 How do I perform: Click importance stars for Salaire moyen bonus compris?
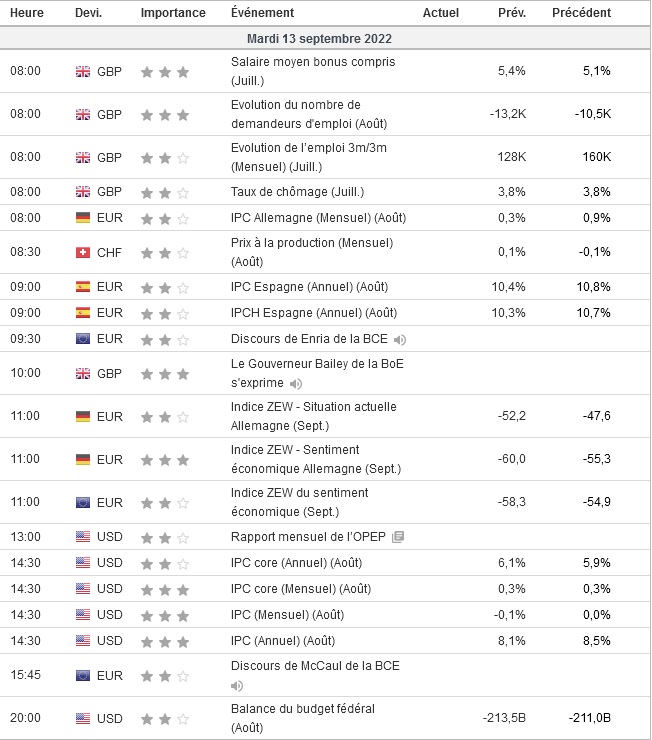tap(165, 72)
